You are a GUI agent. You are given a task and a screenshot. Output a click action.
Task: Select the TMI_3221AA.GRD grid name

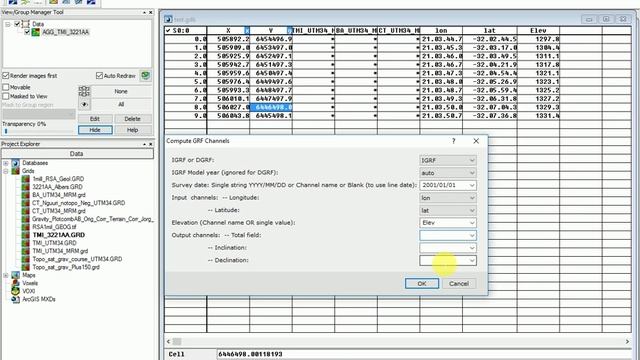tap(59, 235)
